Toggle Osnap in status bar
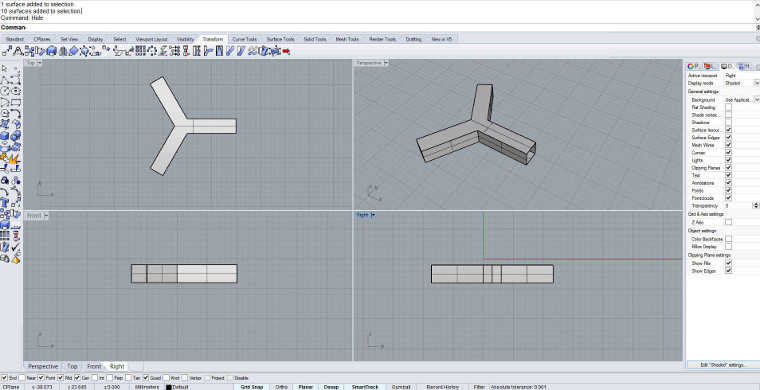 tap(331, 387)
